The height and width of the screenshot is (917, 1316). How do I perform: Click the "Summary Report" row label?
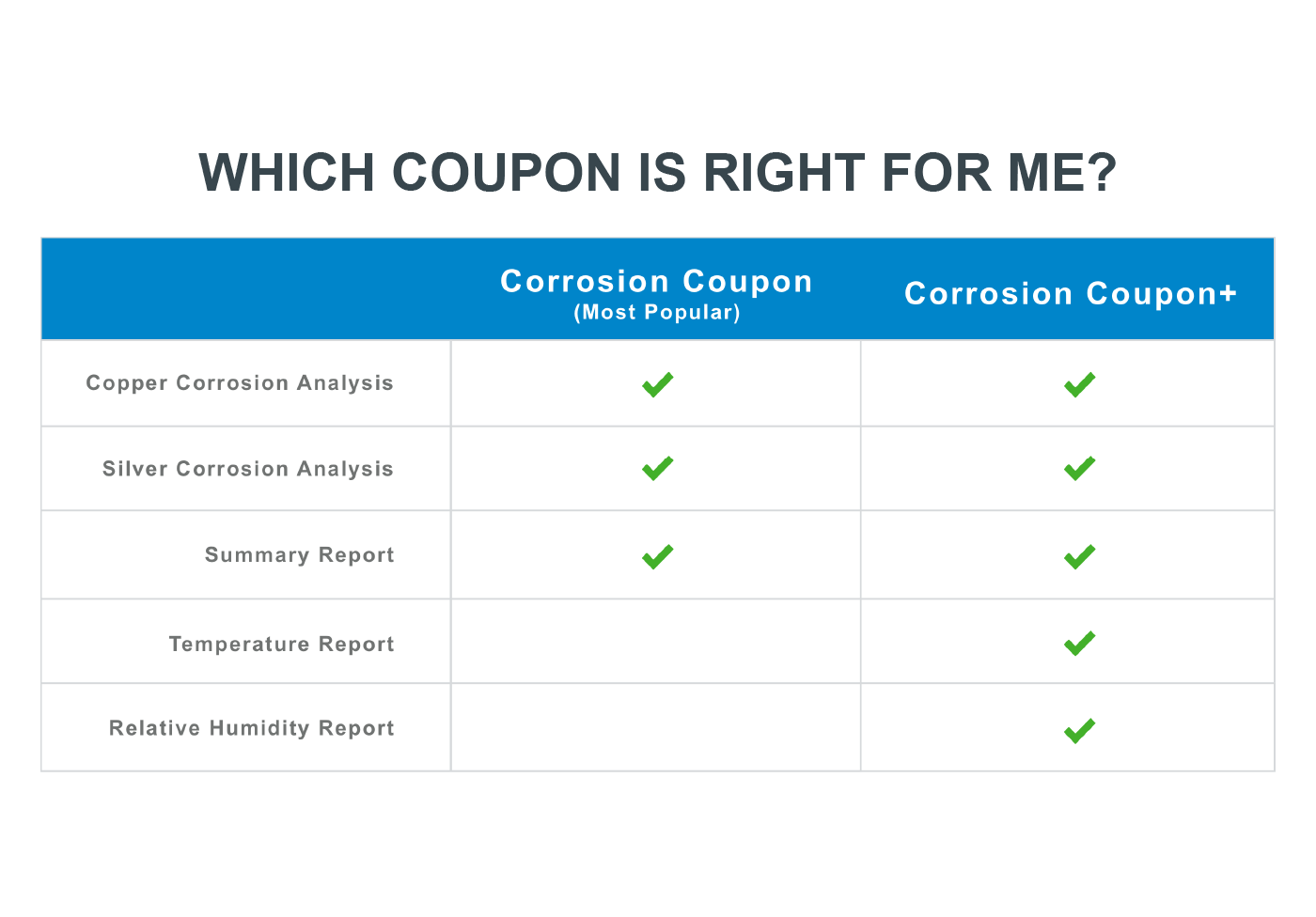pyautogui.click(x=299, y=555)
